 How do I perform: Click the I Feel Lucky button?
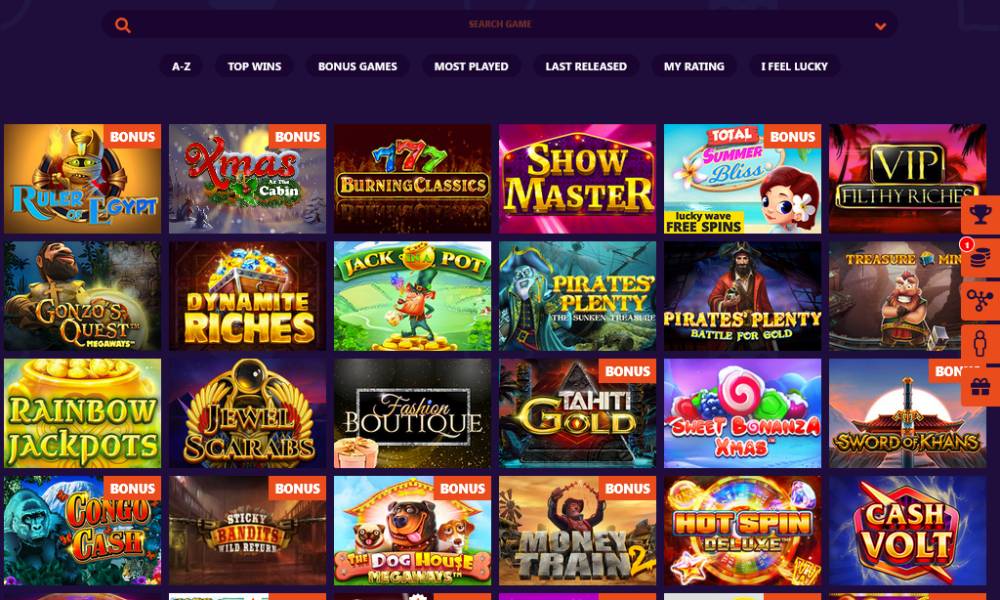coord(794,66)
